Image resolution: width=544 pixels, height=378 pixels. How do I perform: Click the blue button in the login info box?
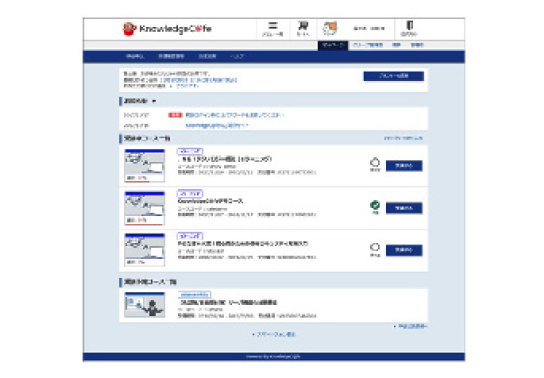click(393, 76)
